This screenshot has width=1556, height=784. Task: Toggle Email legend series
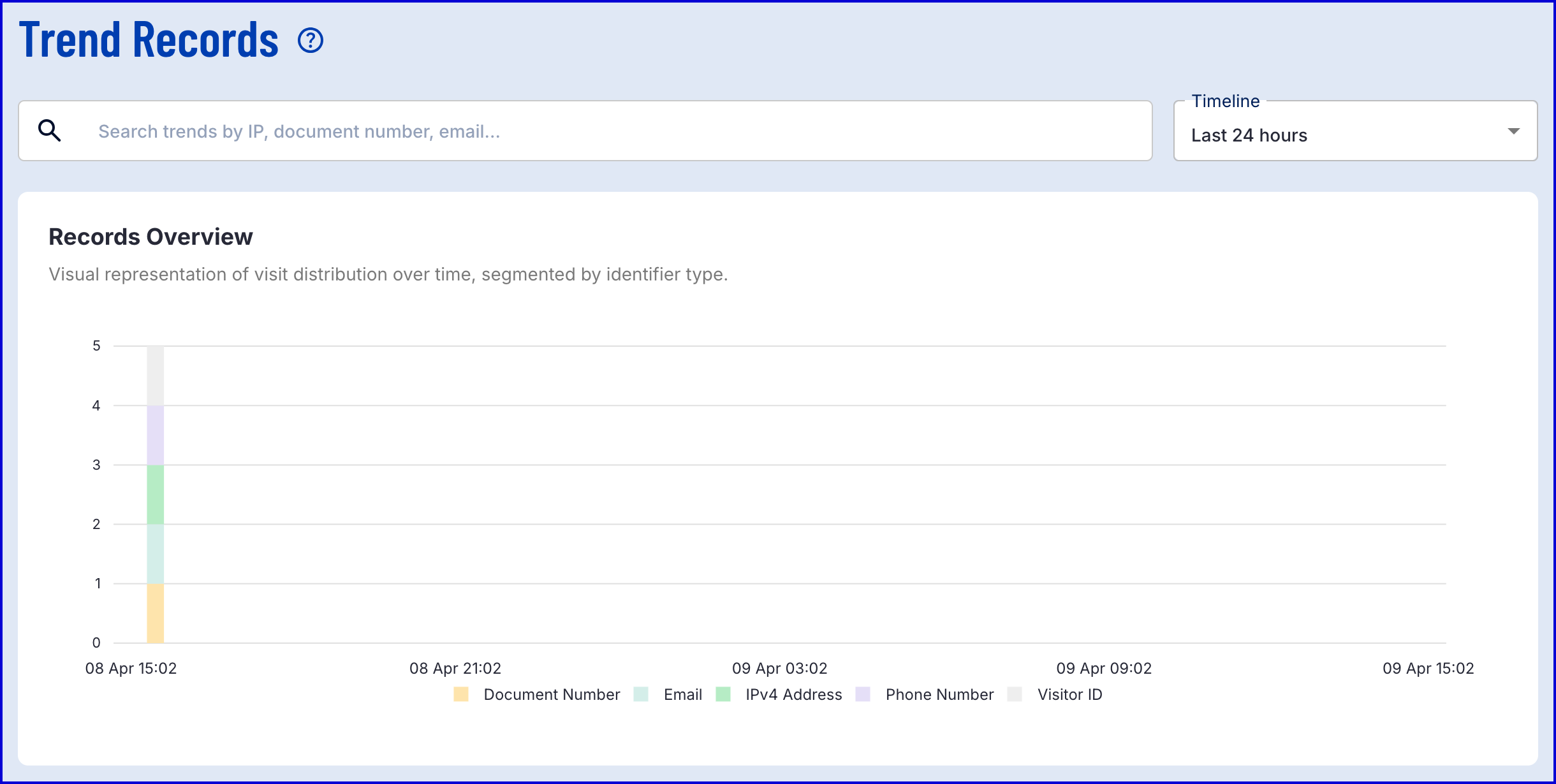682,695
